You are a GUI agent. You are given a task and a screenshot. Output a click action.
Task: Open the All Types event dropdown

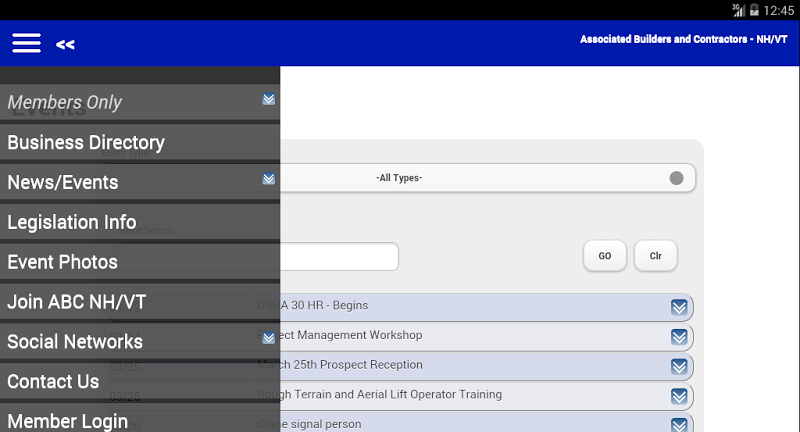click(399, 178)
